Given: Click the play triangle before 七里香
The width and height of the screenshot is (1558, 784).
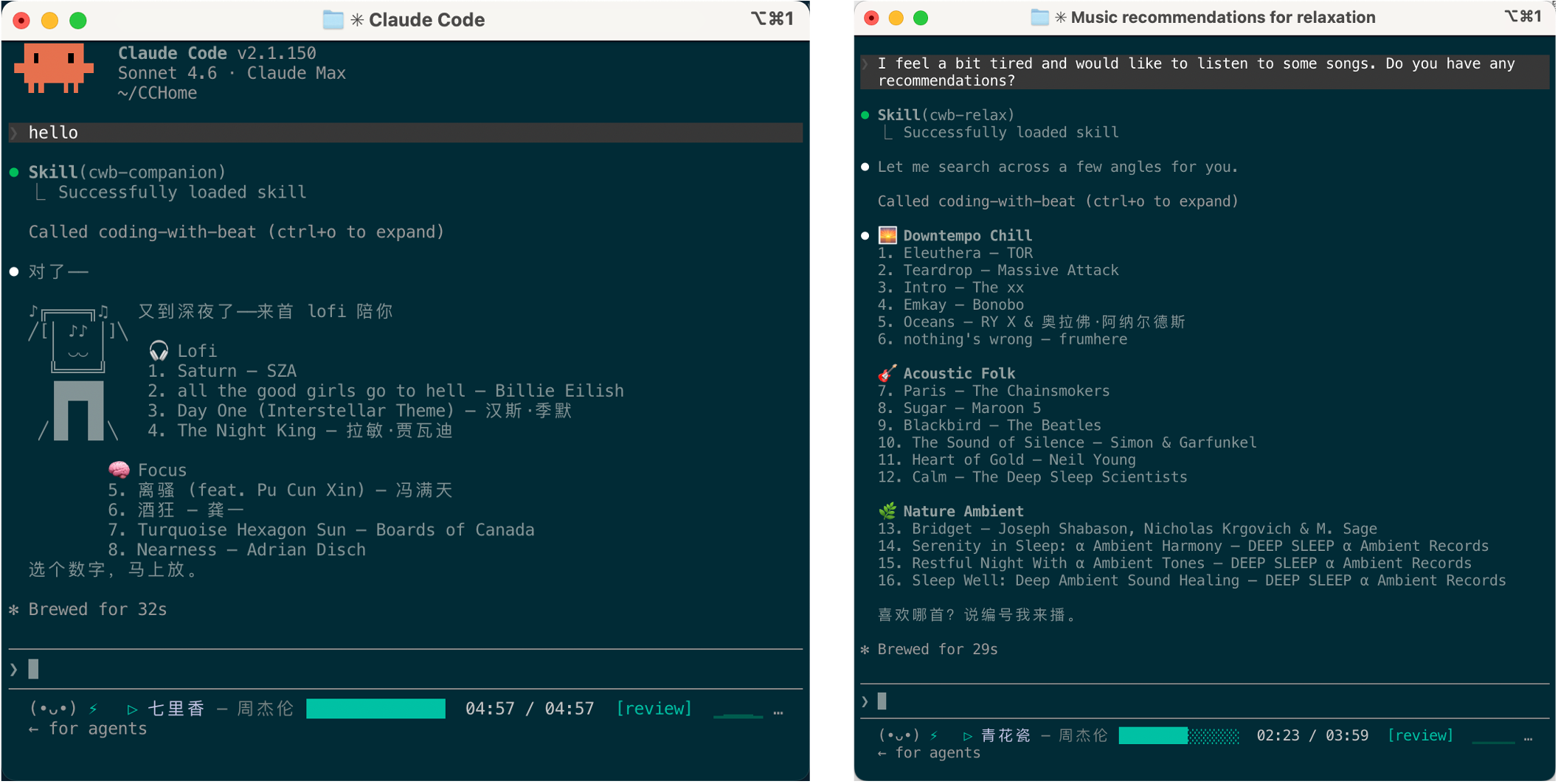Looking at the screenshot, I should click(x=132, y=710).
